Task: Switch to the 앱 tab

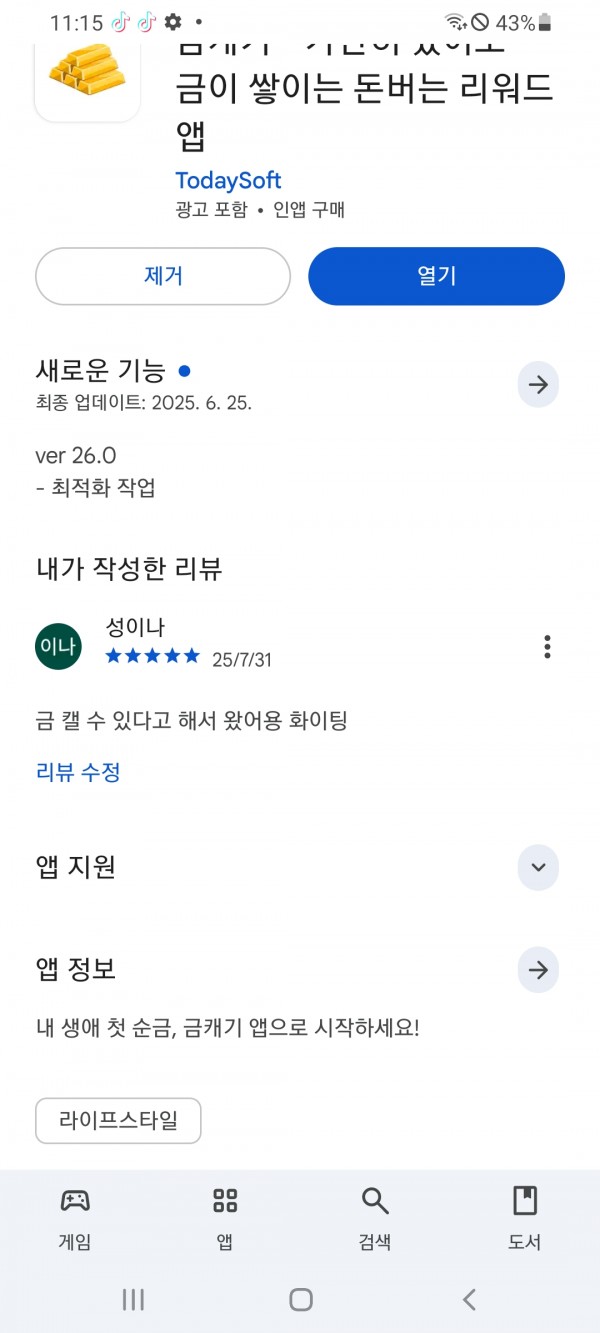Action: [225, 1219]
